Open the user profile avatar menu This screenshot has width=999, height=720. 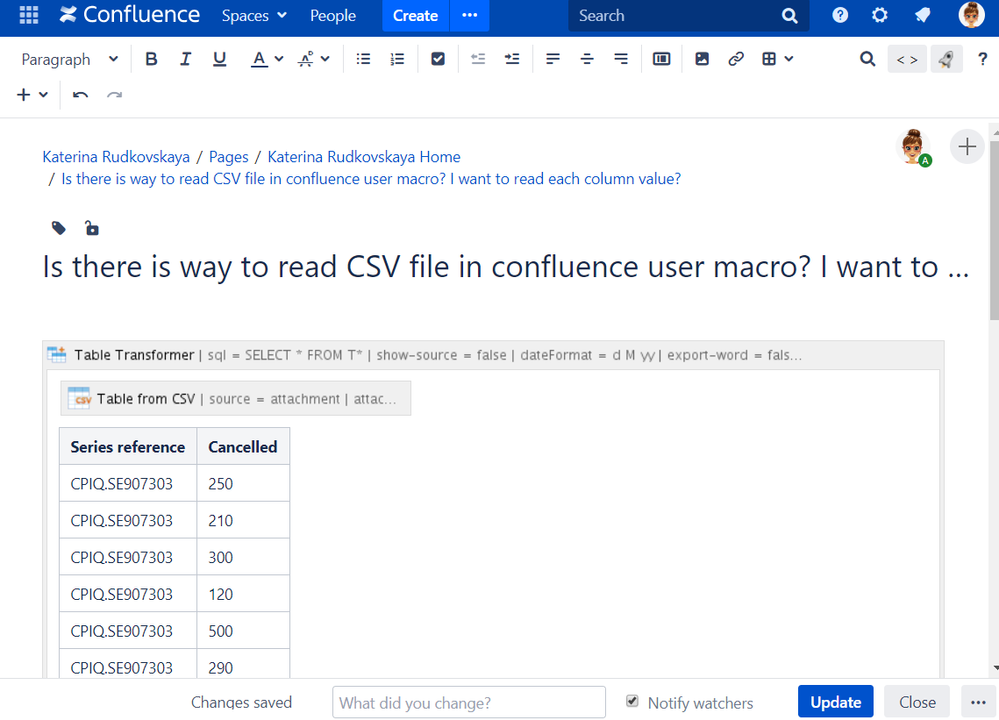[x=972, y=15]
